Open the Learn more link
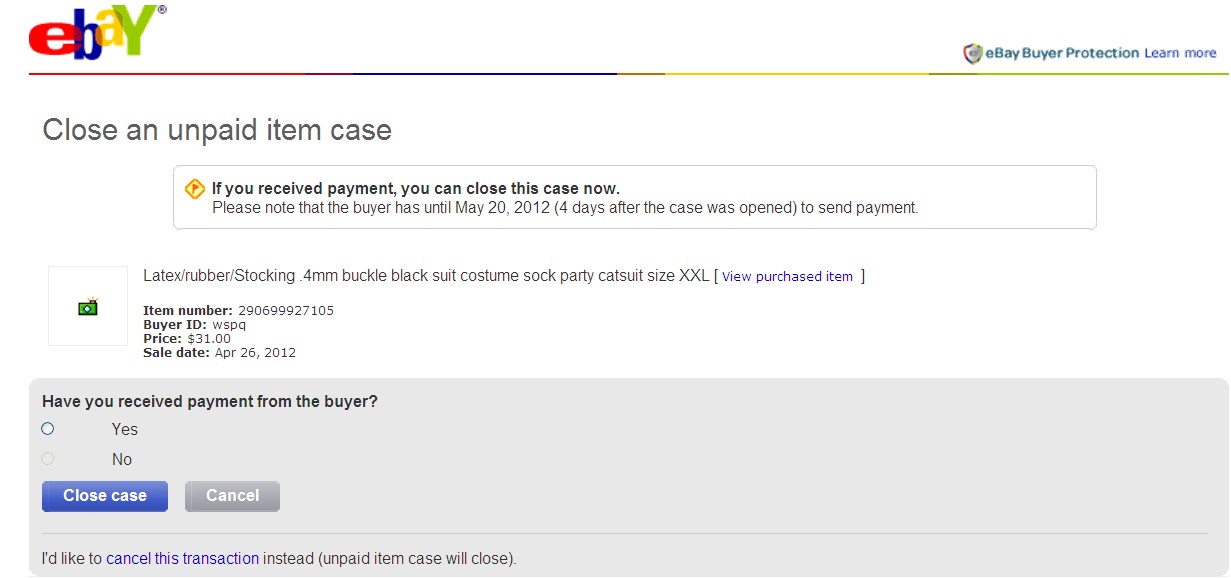Image resolution: width=1231 pixels, height=578 pixels. [1180, 53]
